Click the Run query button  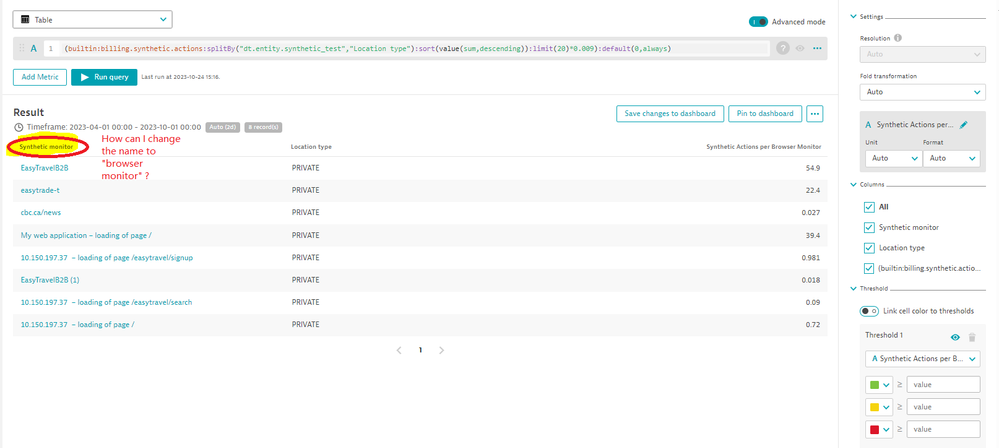pyautogui.click(x=104, y=77)
